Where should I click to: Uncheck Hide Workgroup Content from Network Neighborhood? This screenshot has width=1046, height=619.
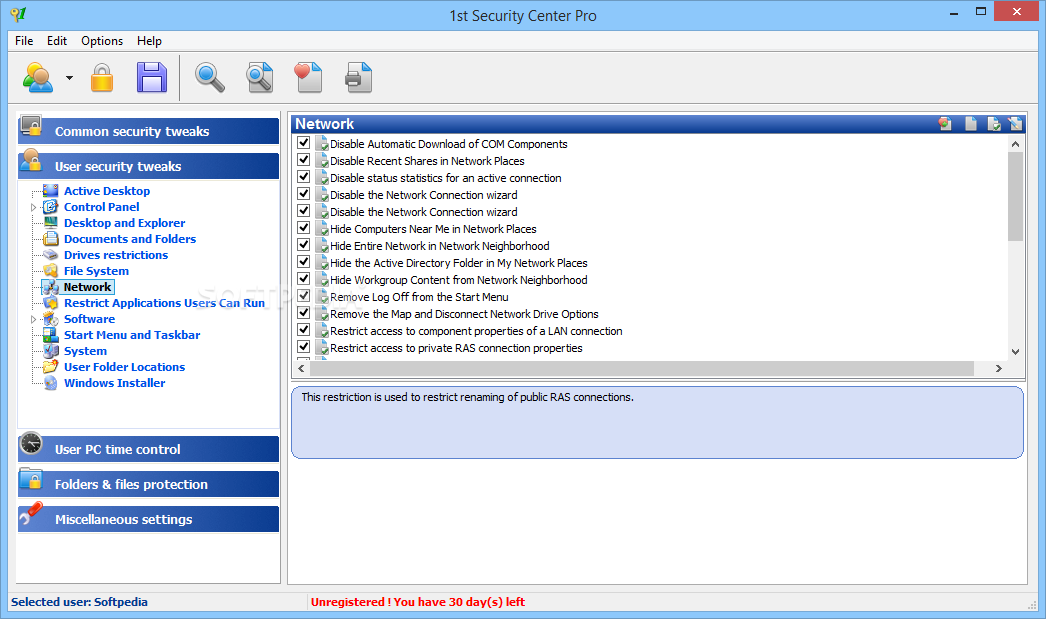pyautogui.click(x=304, y=279)
